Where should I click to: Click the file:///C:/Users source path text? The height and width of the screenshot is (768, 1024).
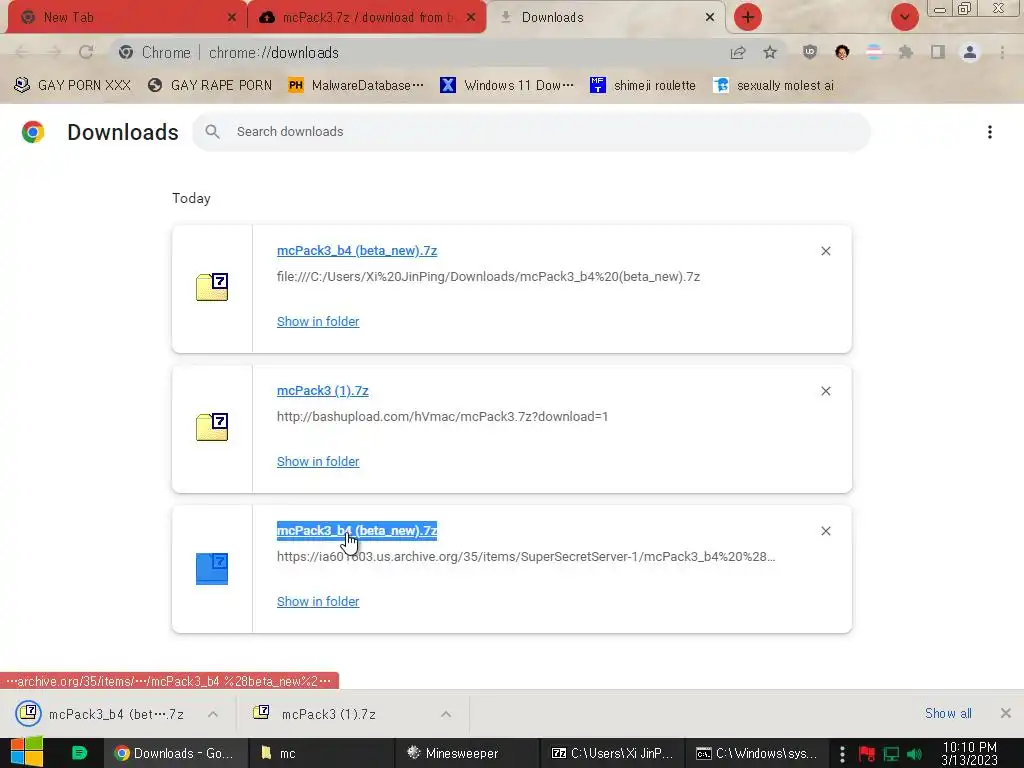coord(488,277)
